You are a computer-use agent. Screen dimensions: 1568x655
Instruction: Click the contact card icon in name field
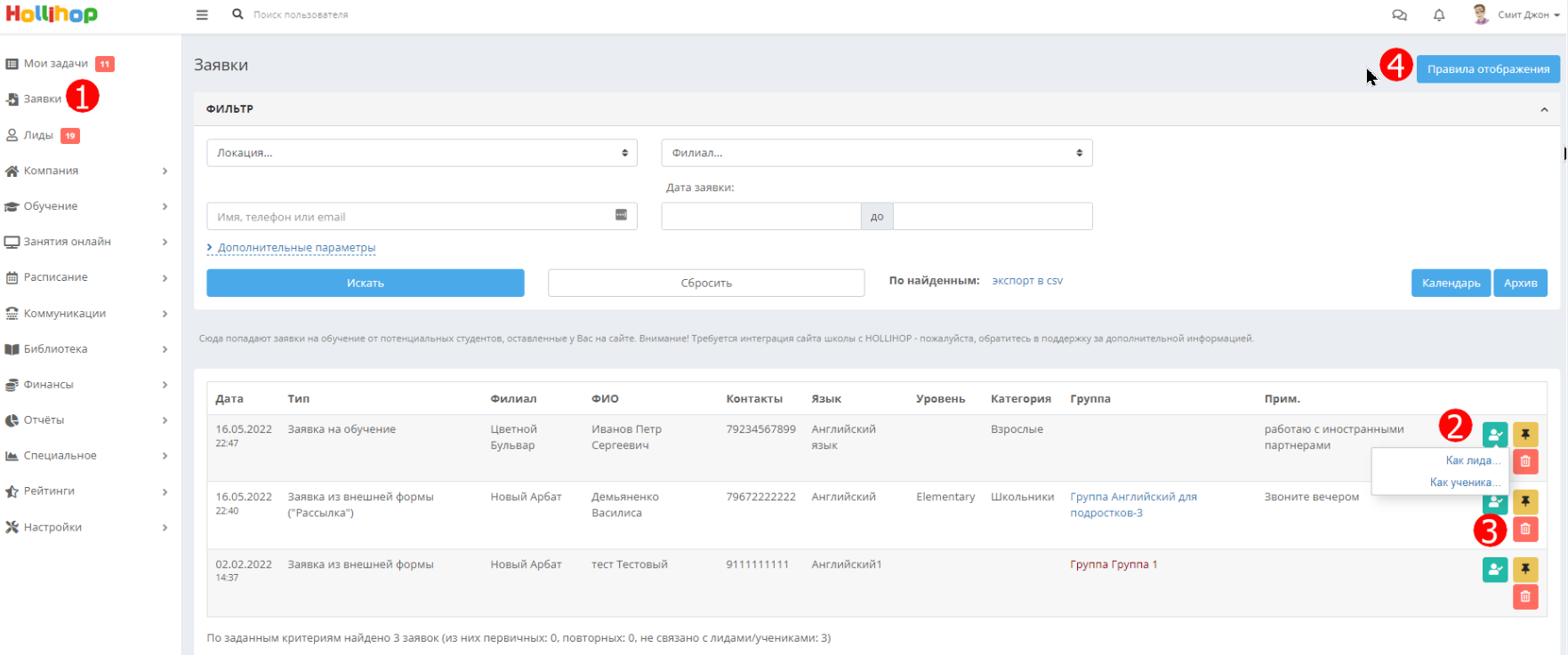point(621,215)
